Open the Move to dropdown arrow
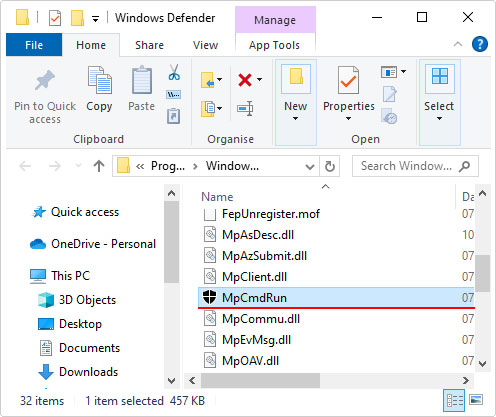The width and height of the screenshot is (496, 417). (220, 80)
